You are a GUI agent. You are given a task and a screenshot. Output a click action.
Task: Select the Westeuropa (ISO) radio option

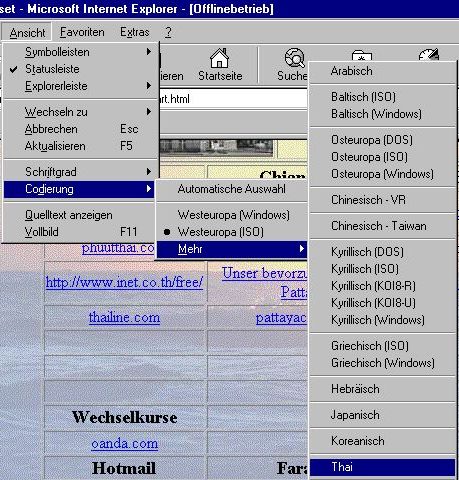tap(231, 232)
